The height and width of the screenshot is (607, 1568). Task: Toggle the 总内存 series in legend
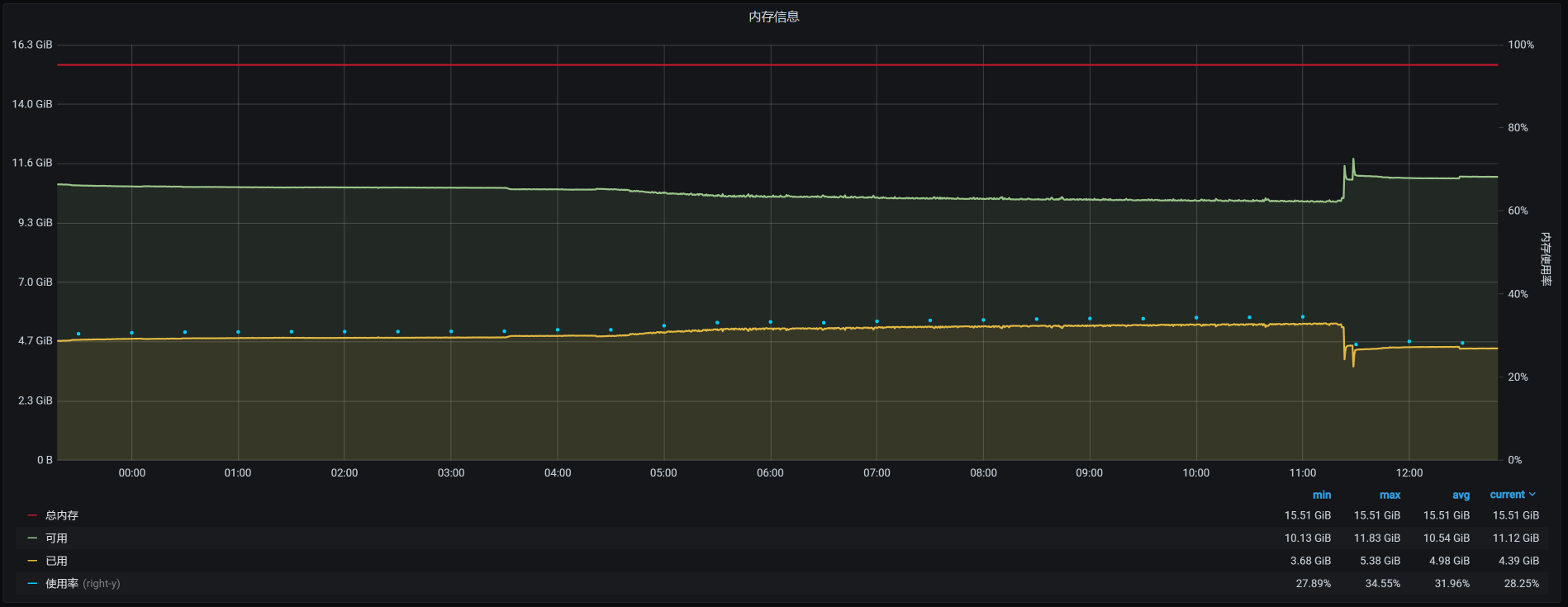pos(61,515)
